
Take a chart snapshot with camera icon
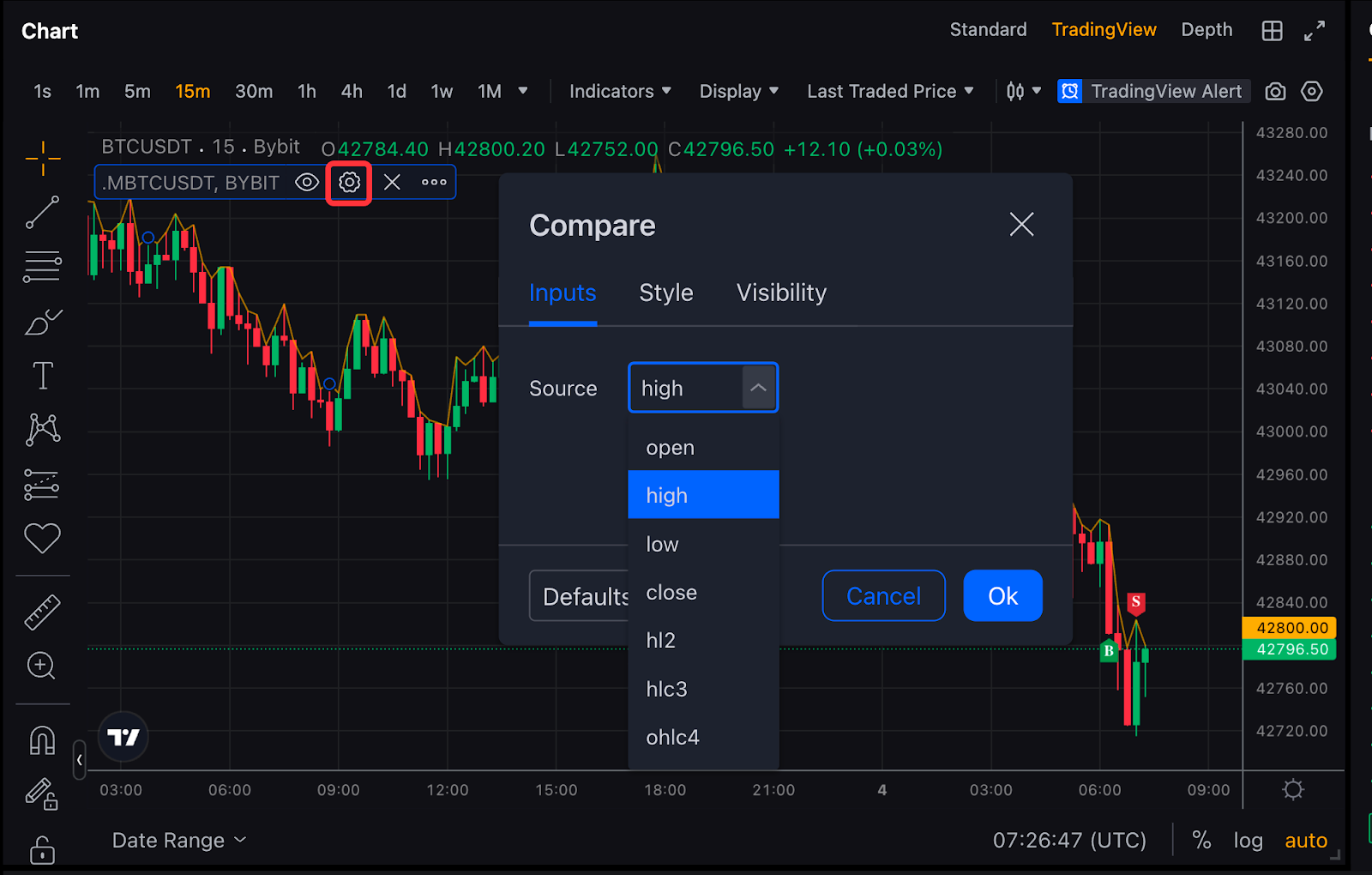coord(1275,92)
